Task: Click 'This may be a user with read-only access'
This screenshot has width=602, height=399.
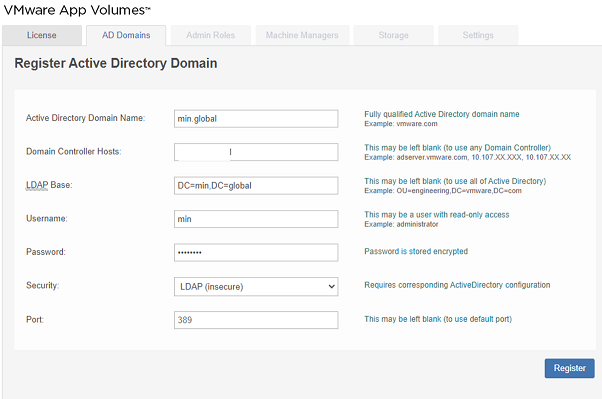Action: [437, 215]
